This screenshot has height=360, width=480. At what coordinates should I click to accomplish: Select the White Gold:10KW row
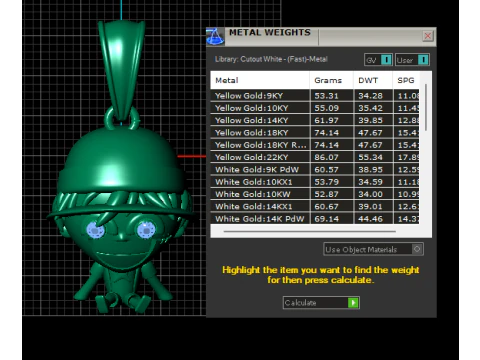tap(315, 194)
